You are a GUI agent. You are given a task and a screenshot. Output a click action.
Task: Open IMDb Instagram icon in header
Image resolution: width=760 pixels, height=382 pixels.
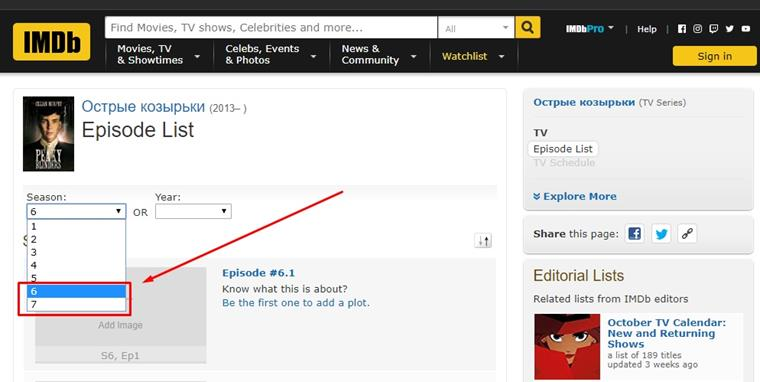pos(697,29)
